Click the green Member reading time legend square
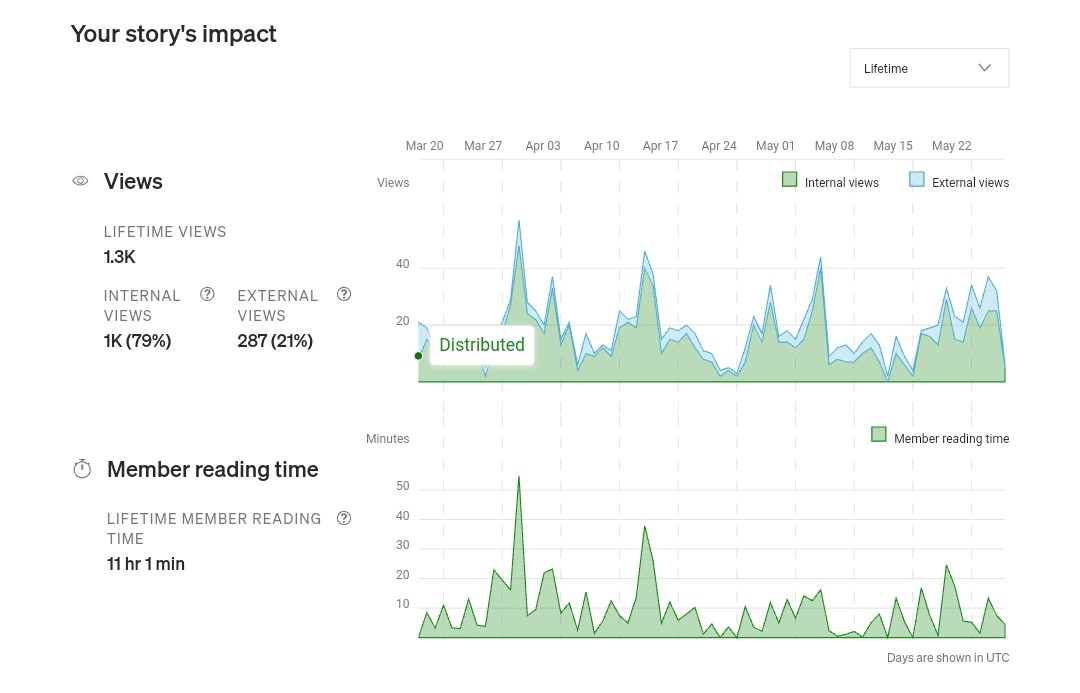 pyautogui.click(x=879, y=435)
